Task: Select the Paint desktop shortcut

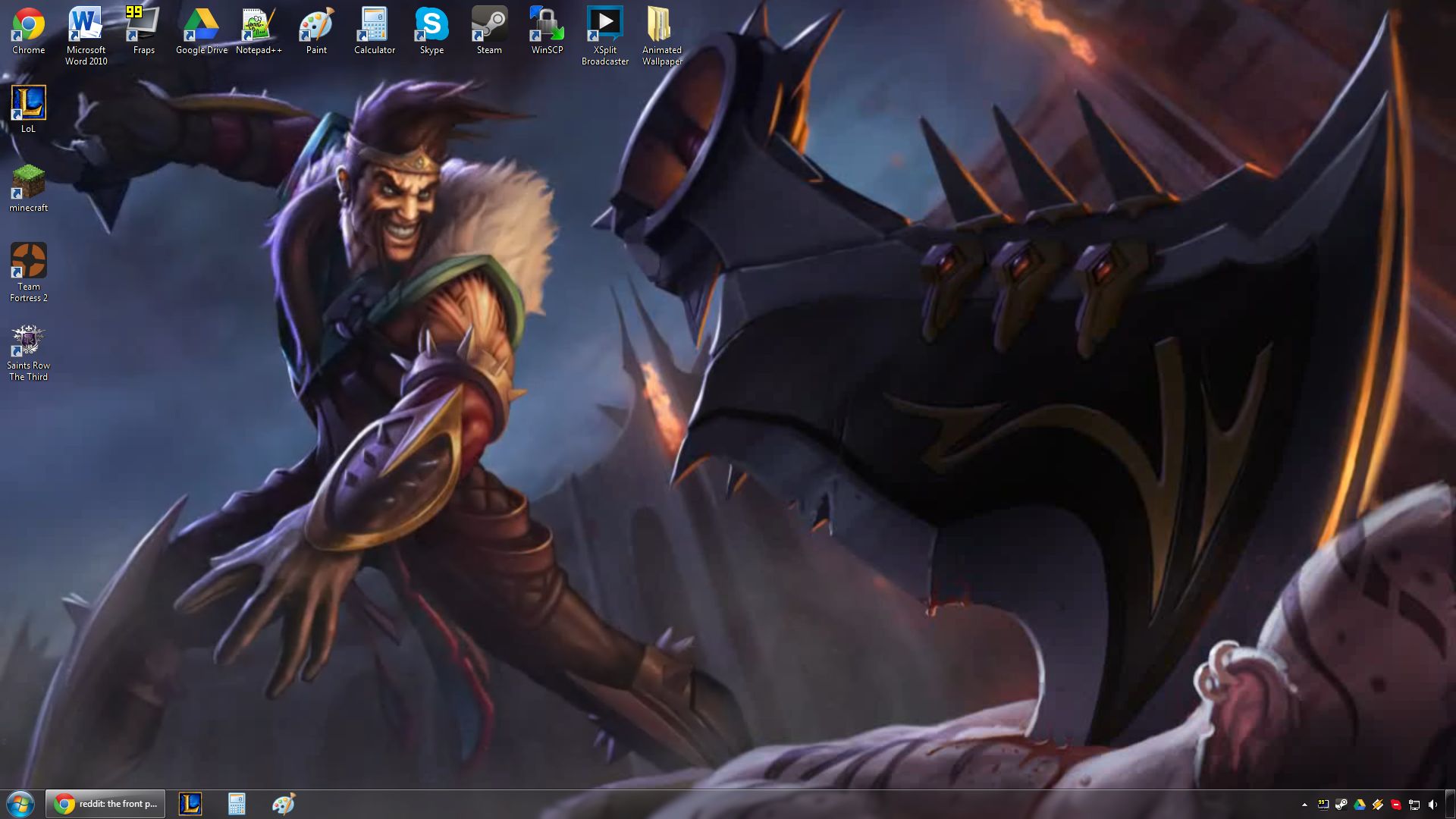Action: tap(316, 31)
